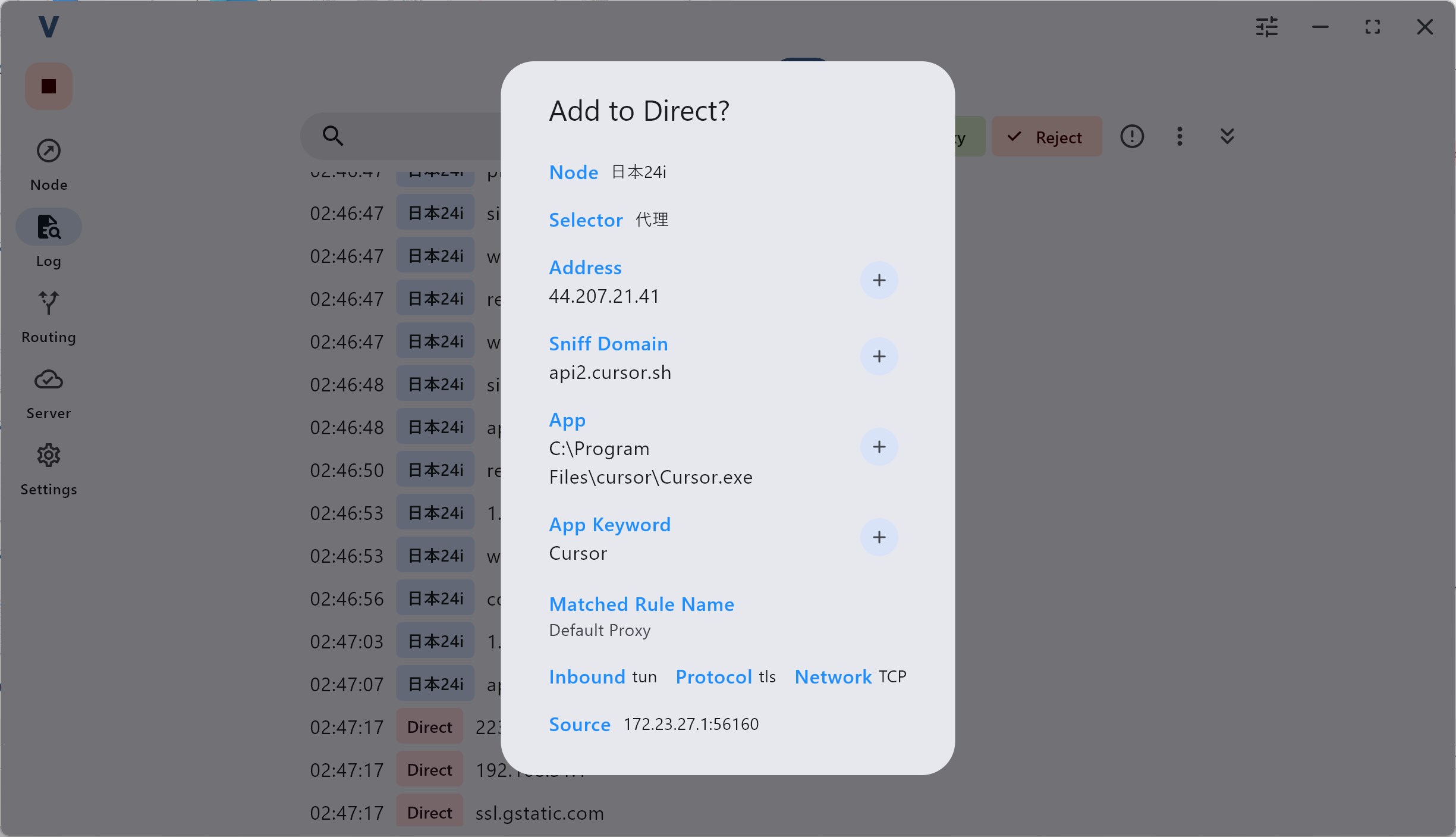The height and width of the screenshot is (837, 1456).
Task: Add App Keyword Cursor with plus button
Action: point(879,537)
